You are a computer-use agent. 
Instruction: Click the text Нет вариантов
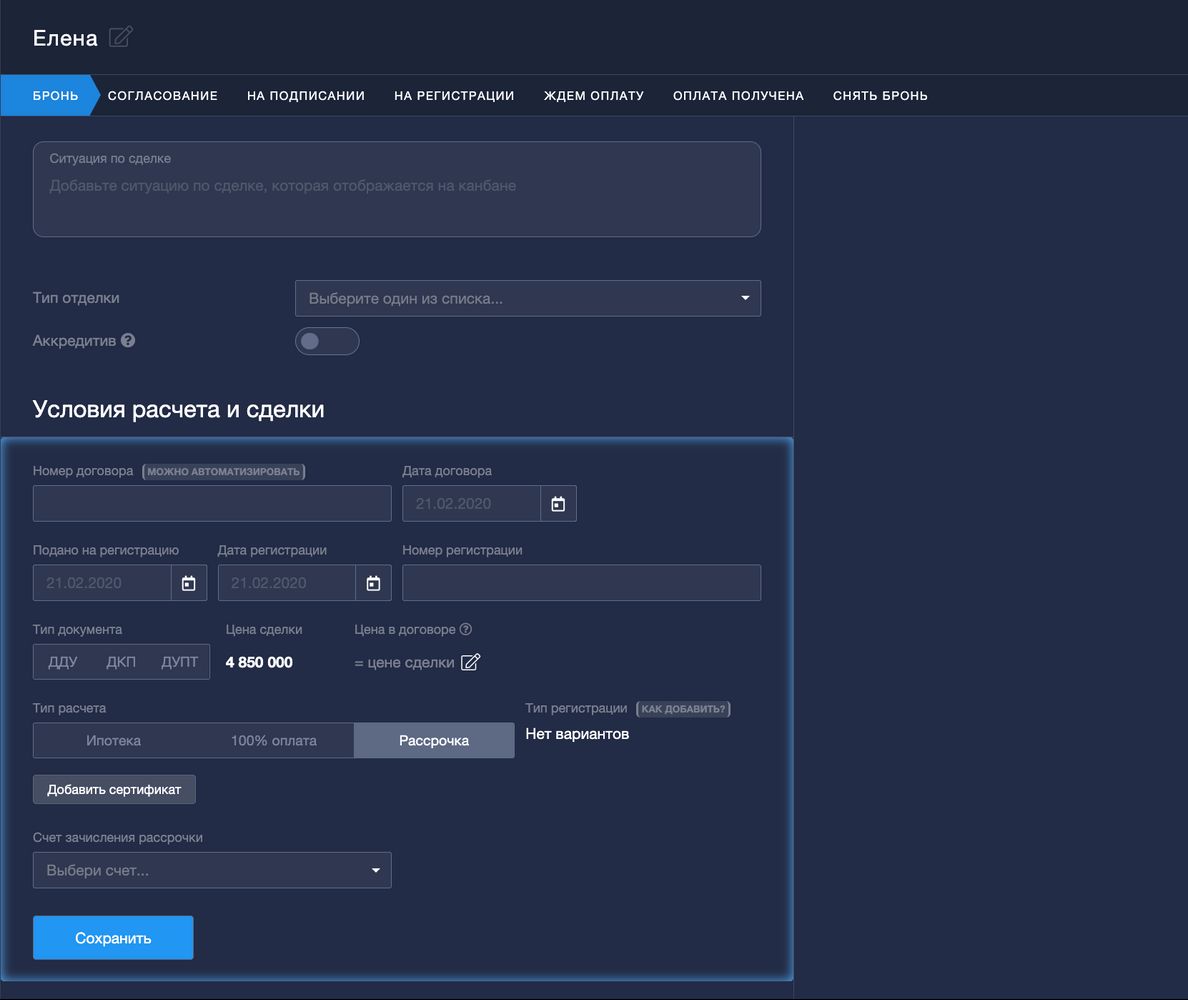click(577, 734)
